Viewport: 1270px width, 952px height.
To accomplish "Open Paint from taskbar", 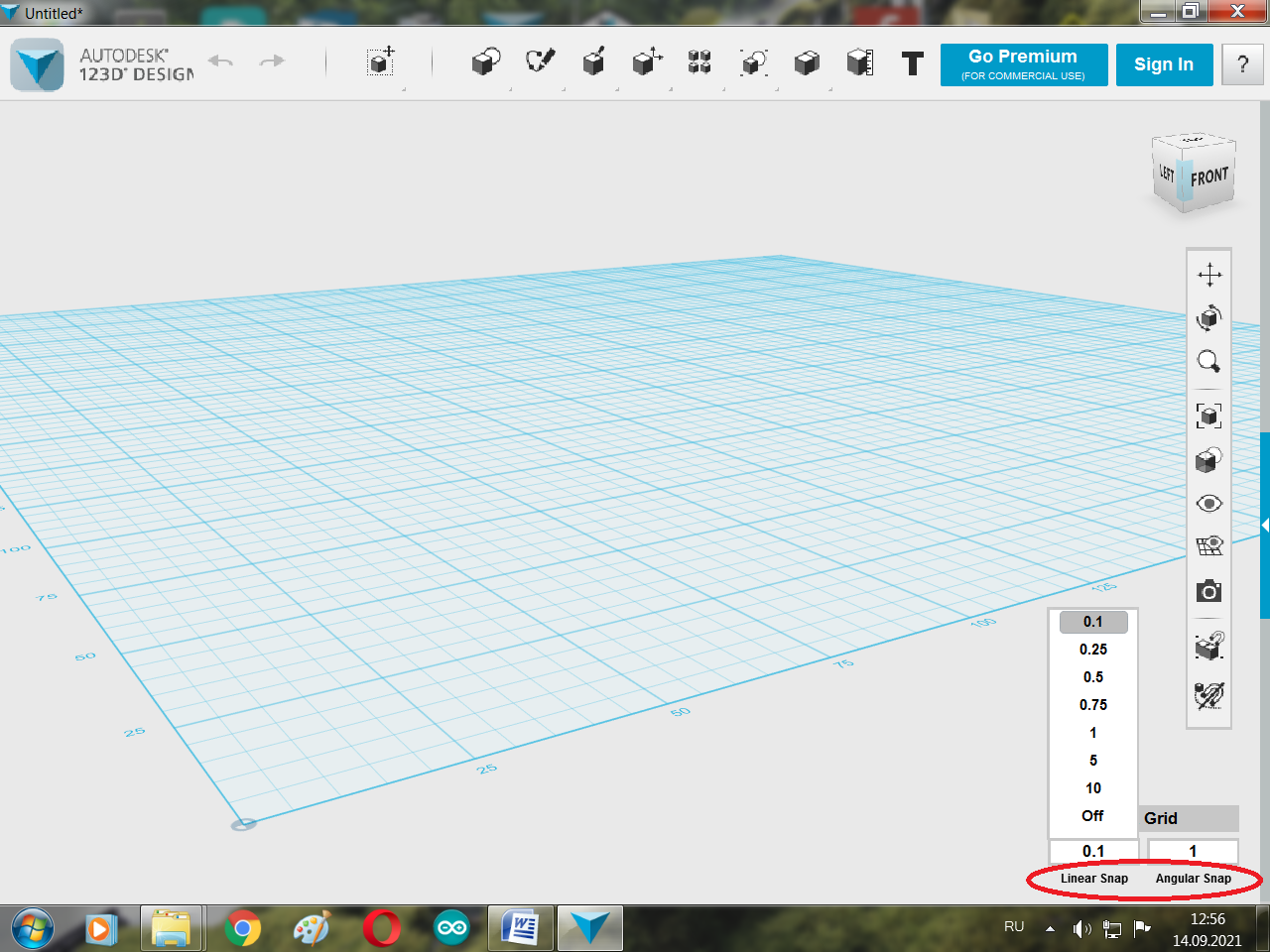I will (312, 929).
